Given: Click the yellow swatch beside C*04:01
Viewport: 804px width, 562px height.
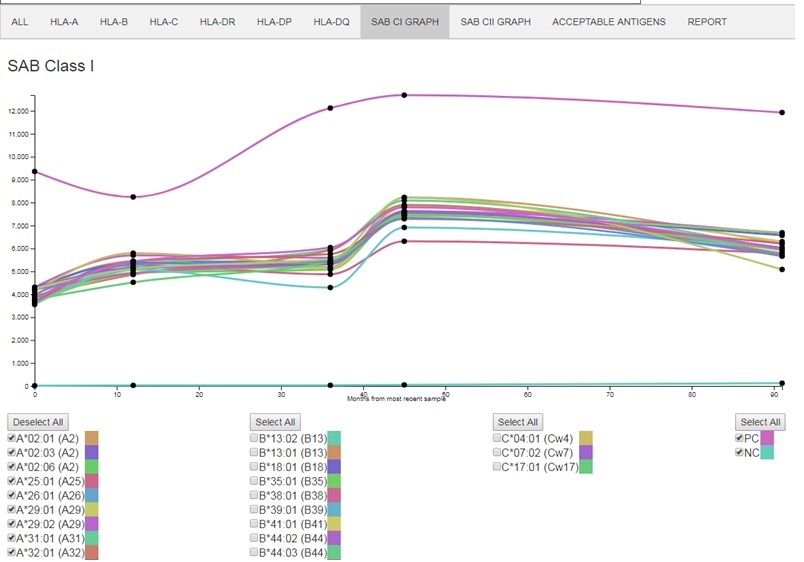Looking at the screenshot, I should tap(586, 438).
